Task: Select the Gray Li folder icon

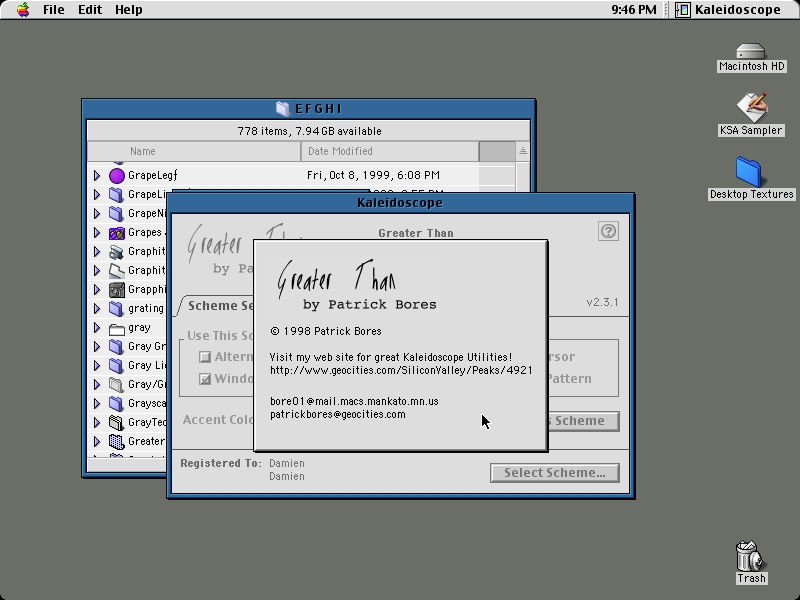Action: [x=117, y=365]
